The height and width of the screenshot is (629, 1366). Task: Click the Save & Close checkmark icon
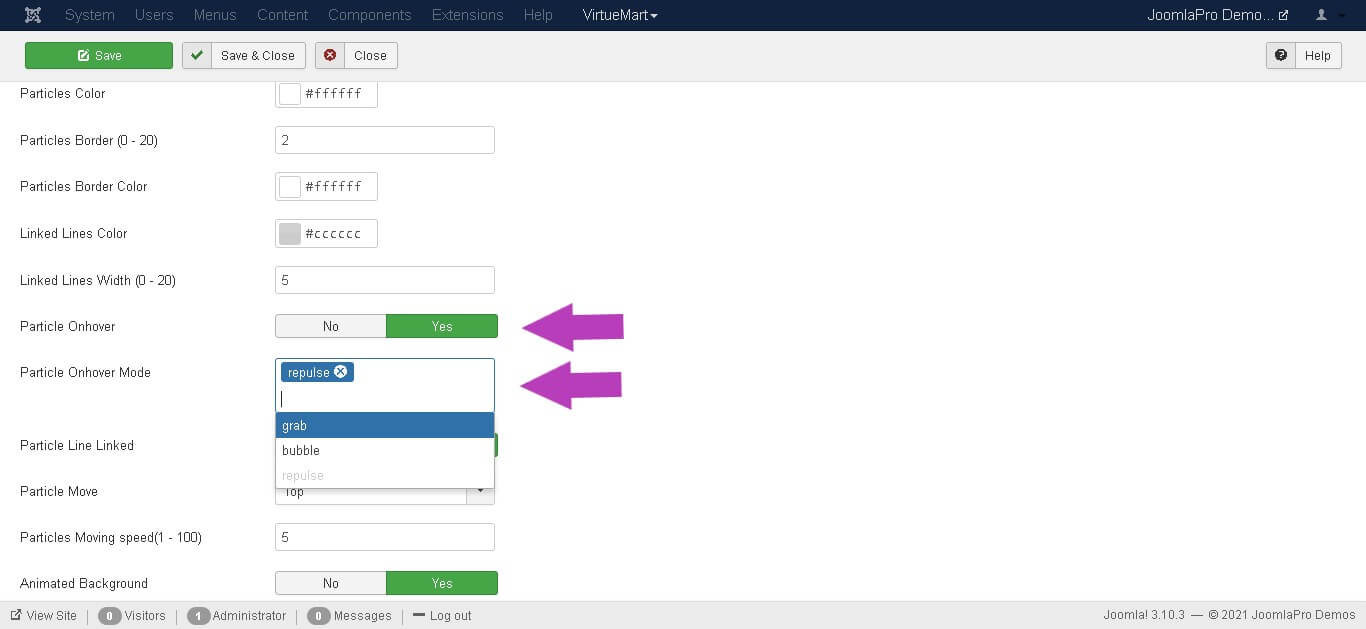point(197,56)
